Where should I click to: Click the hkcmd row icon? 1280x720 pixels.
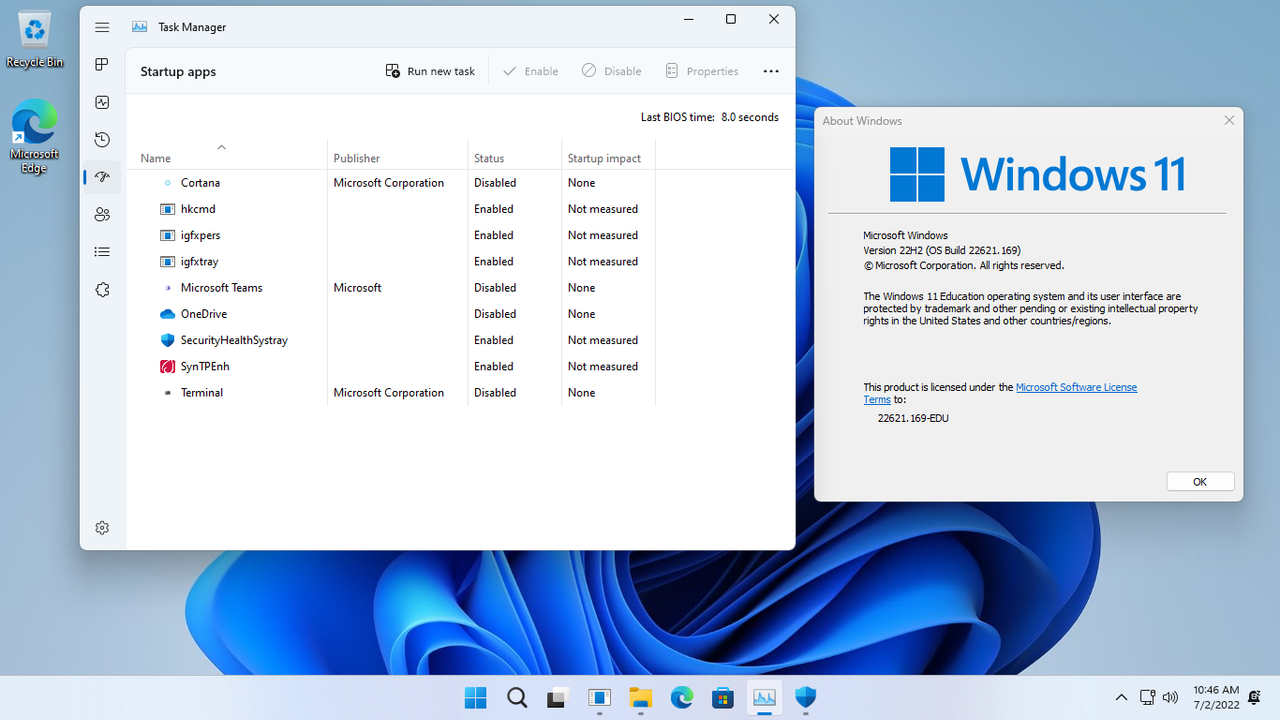click(x=167, y=209)
